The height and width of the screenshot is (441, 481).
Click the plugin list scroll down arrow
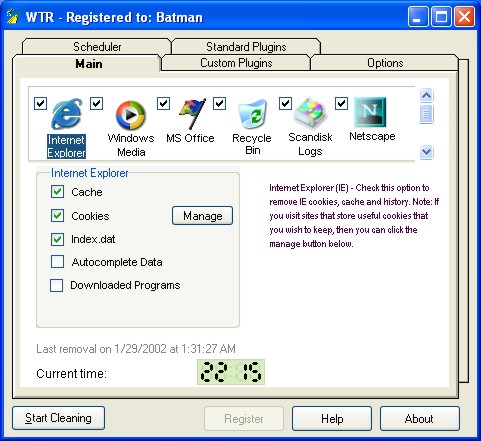pyautogui.click(x=426, y=152)
